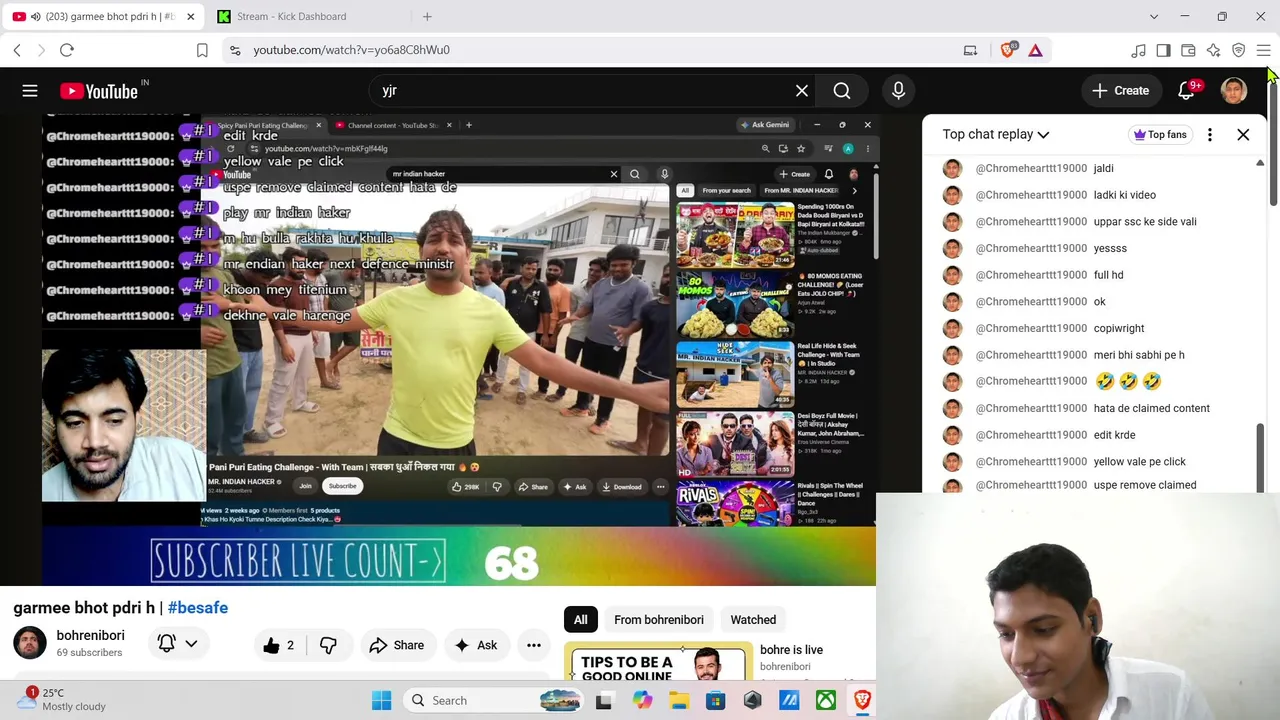The height and width of the screenshot is (720, 1280).
Task: Open Copilot from taskbar
Action: click(x=642, y=701)
